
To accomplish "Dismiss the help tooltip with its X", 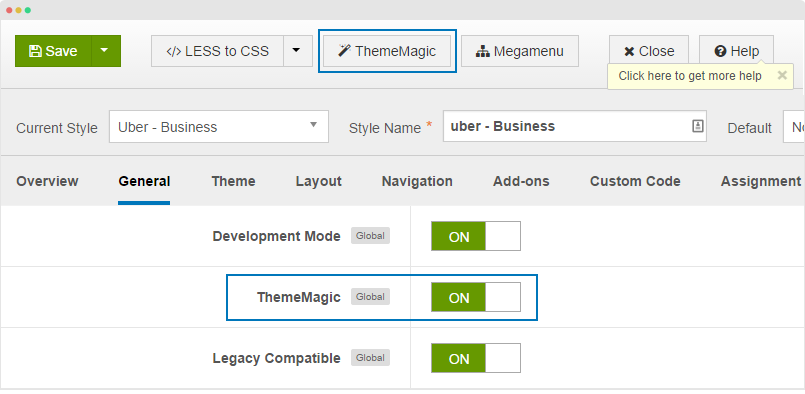I will click(782, 76).
